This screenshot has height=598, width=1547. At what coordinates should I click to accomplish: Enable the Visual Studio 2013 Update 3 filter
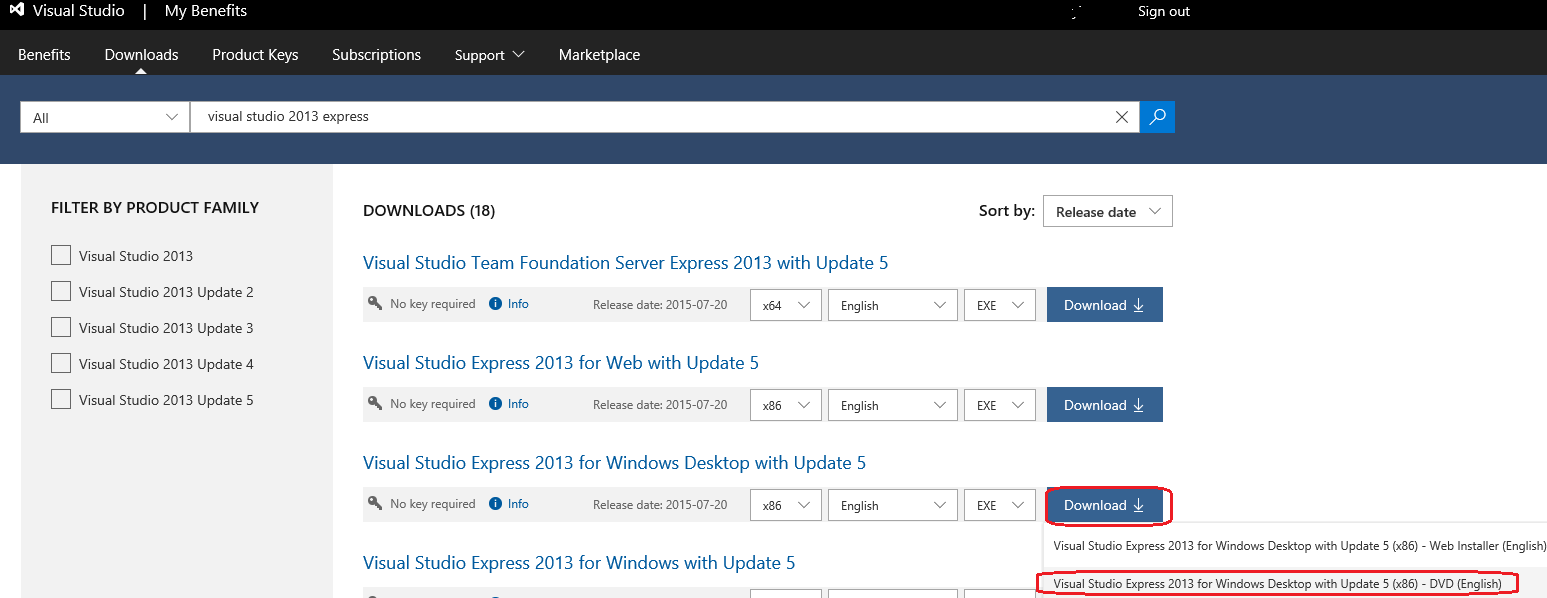click(x=60, y=327)
